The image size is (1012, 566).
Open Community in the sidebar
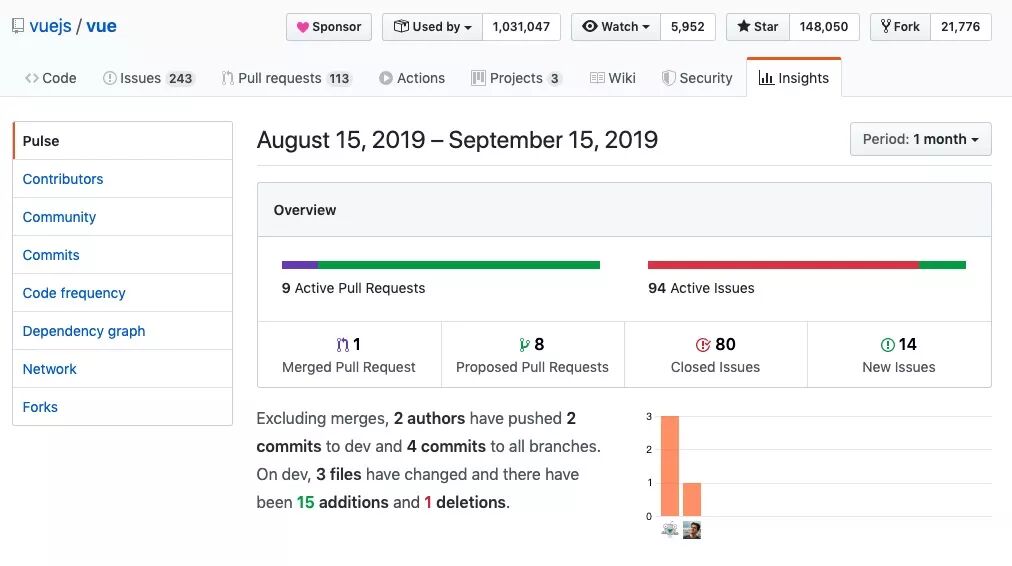click(x=123, y=217)
